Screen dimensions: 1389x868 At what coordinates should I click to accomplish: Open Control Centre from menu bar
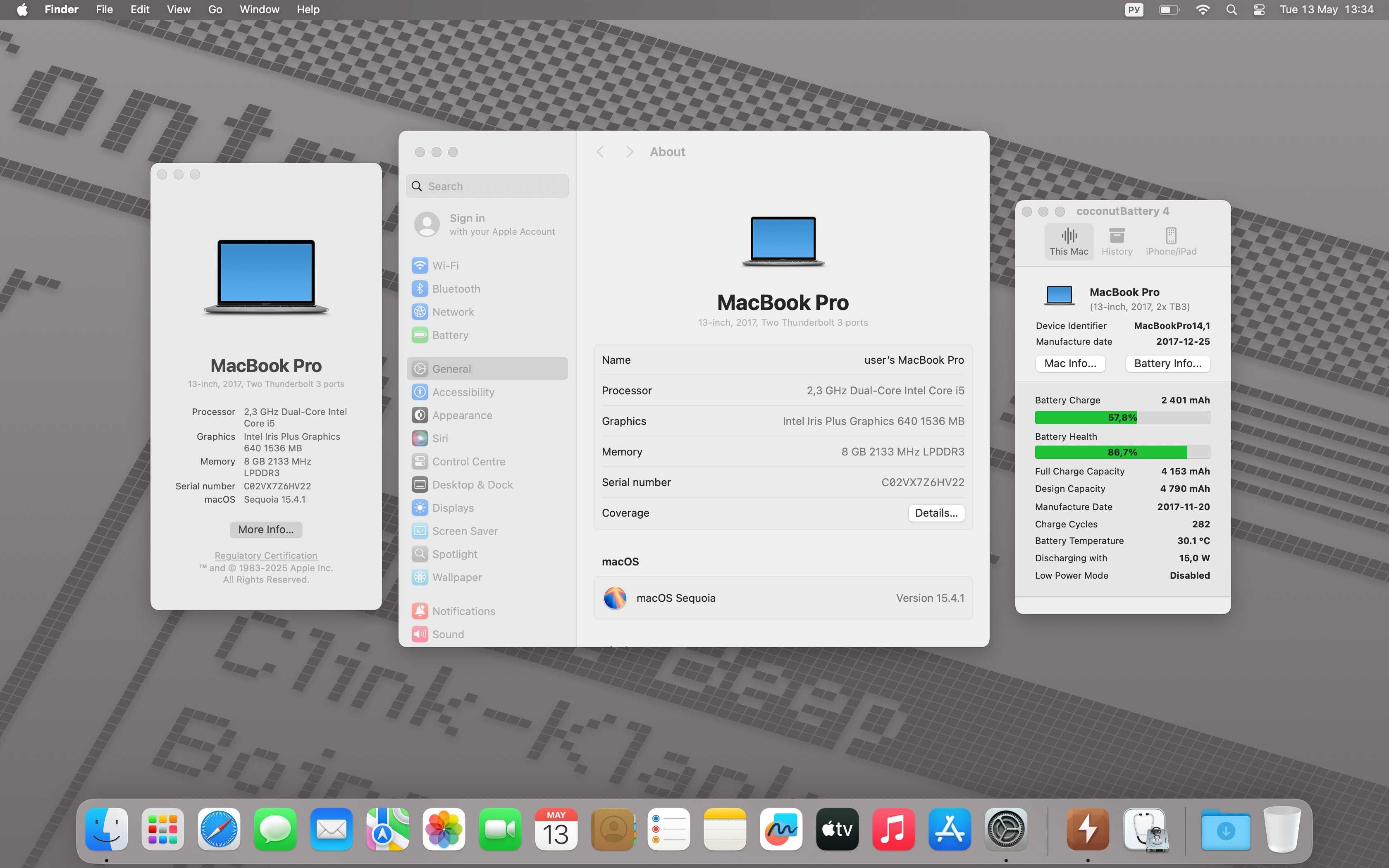tap(1259, 10)
